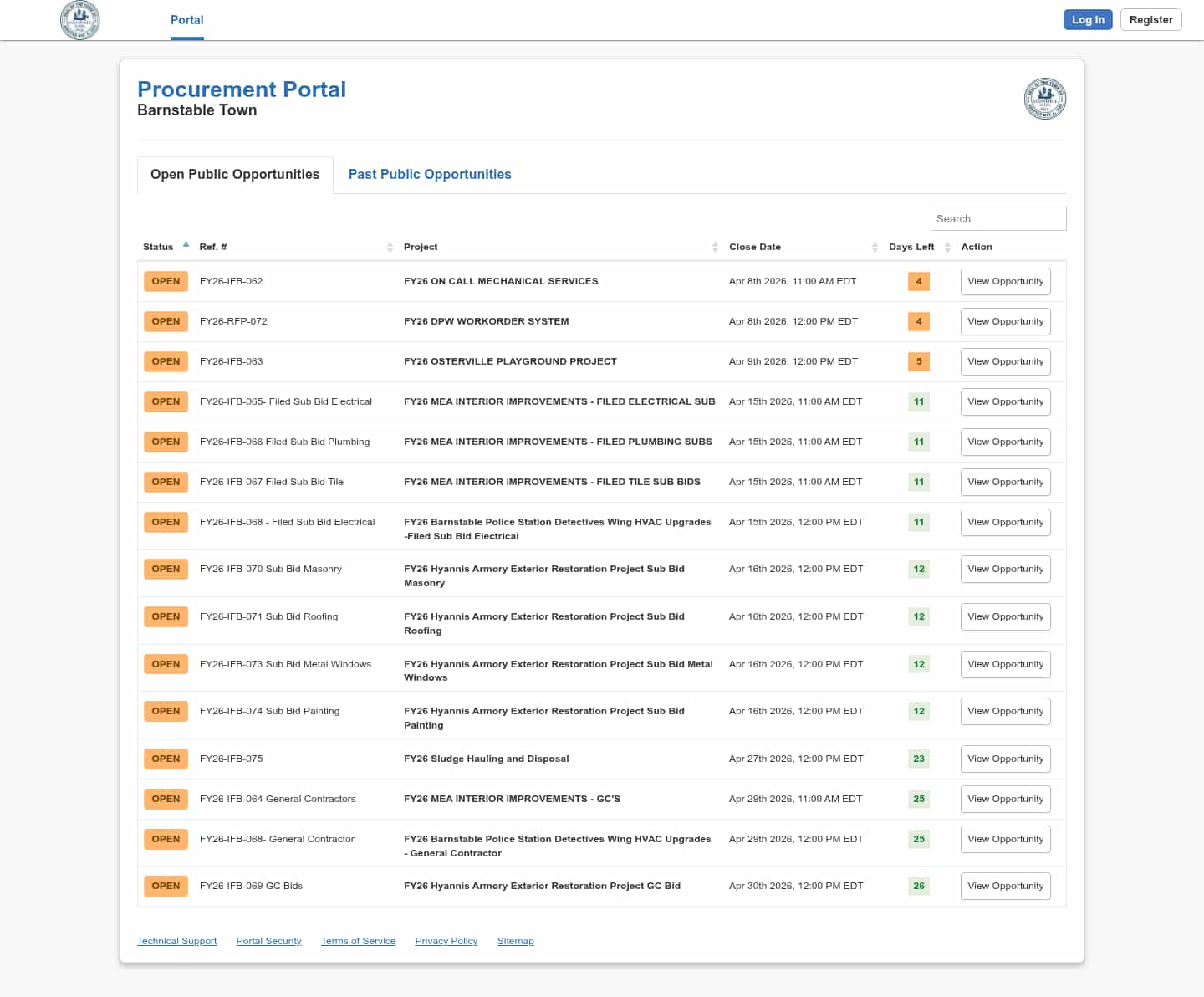The height and width of the screenshot is (997, 1204).
Task: Click the Barnstable seal beside Procurement Portal heading
Action: [x=1044, y=99]
